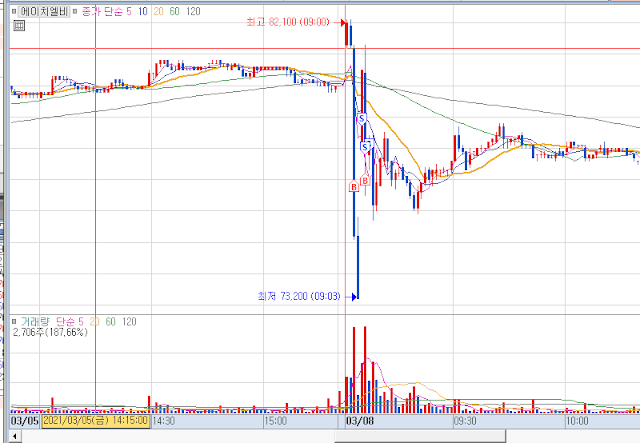The image size is (640, 443).
Task: Click the 14:30 time axis label
Action: [163, 421]
